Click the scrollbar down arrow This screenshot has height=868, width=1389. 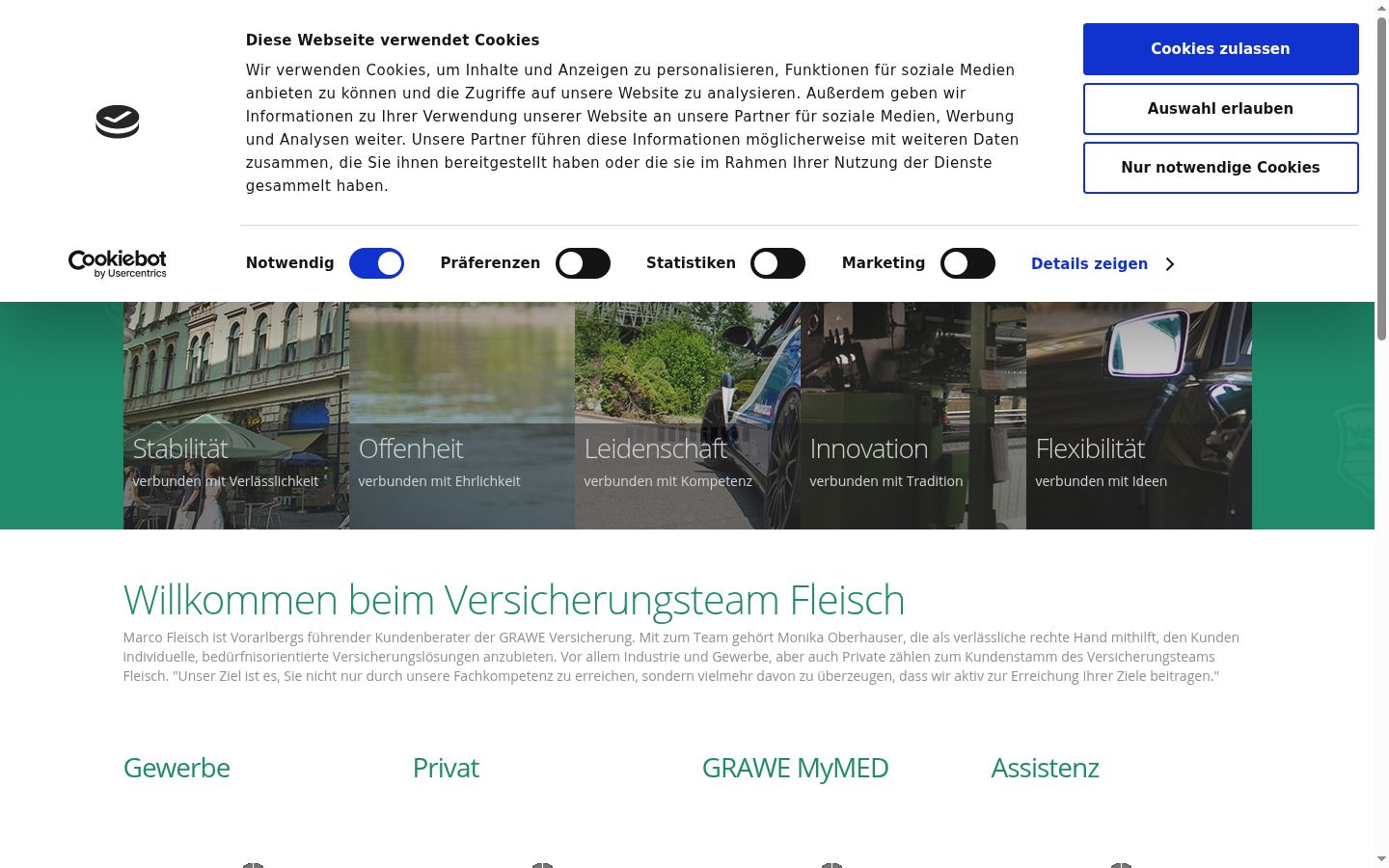pyautogui.click(x=1381, y=859)
